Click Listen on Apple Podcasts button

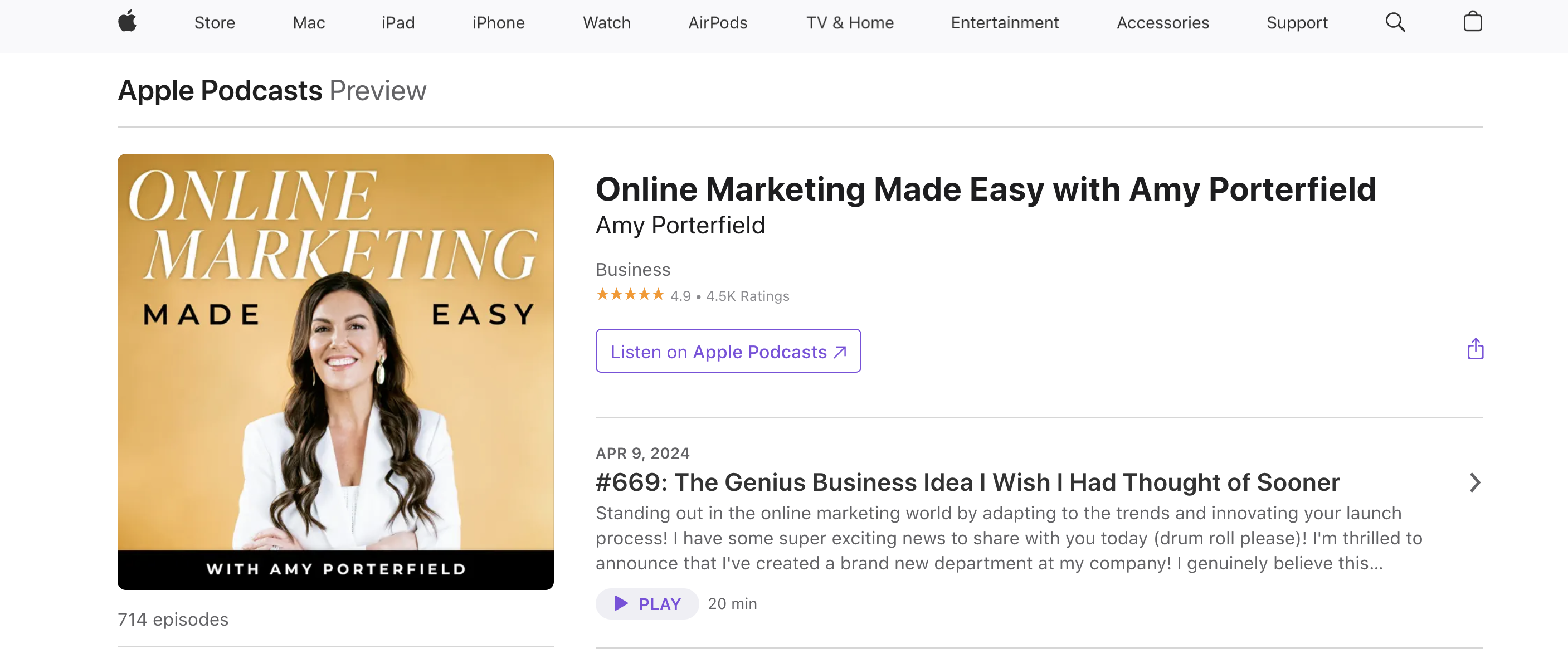(x=728, y=352)
